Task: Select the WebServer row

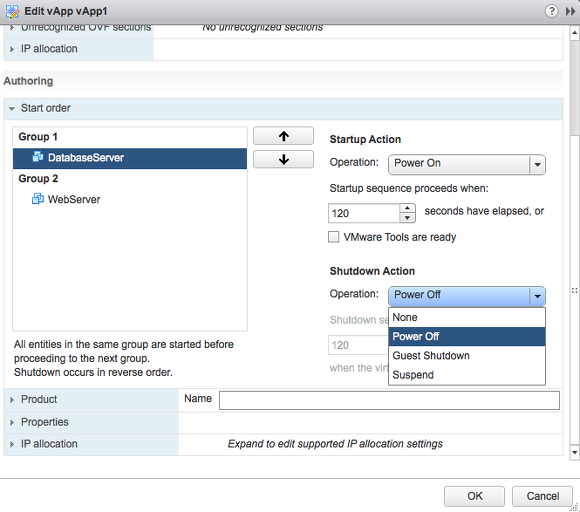Action: point(130,199)
